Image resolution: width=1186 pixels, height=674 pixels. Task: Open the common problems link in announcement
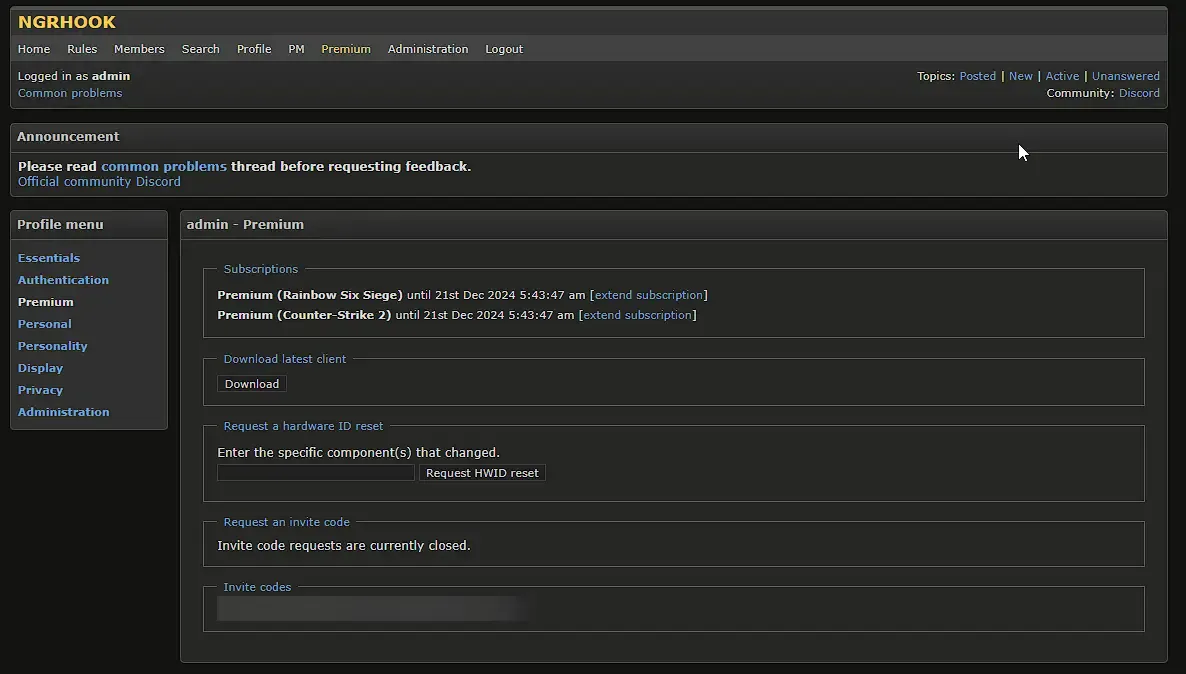coord(164,166)
